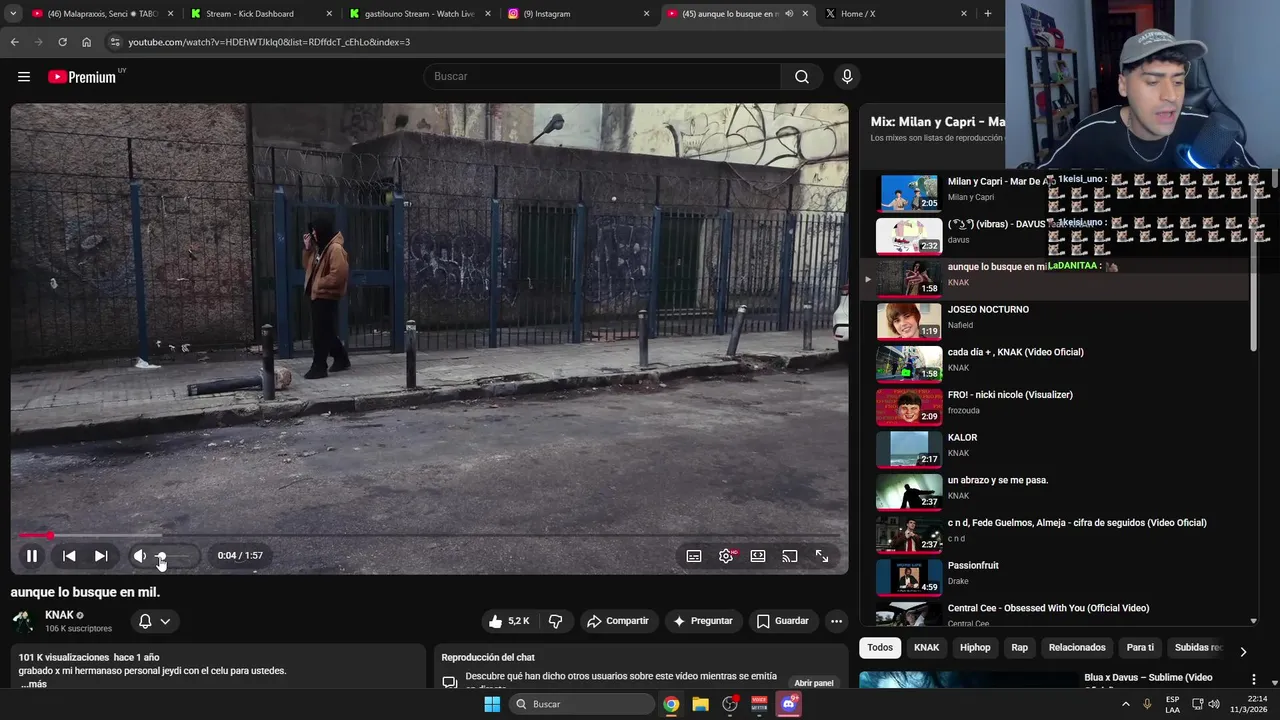Dislike the video with thumbs down
Screen dimensions: 1280x720
click(555, 621)
